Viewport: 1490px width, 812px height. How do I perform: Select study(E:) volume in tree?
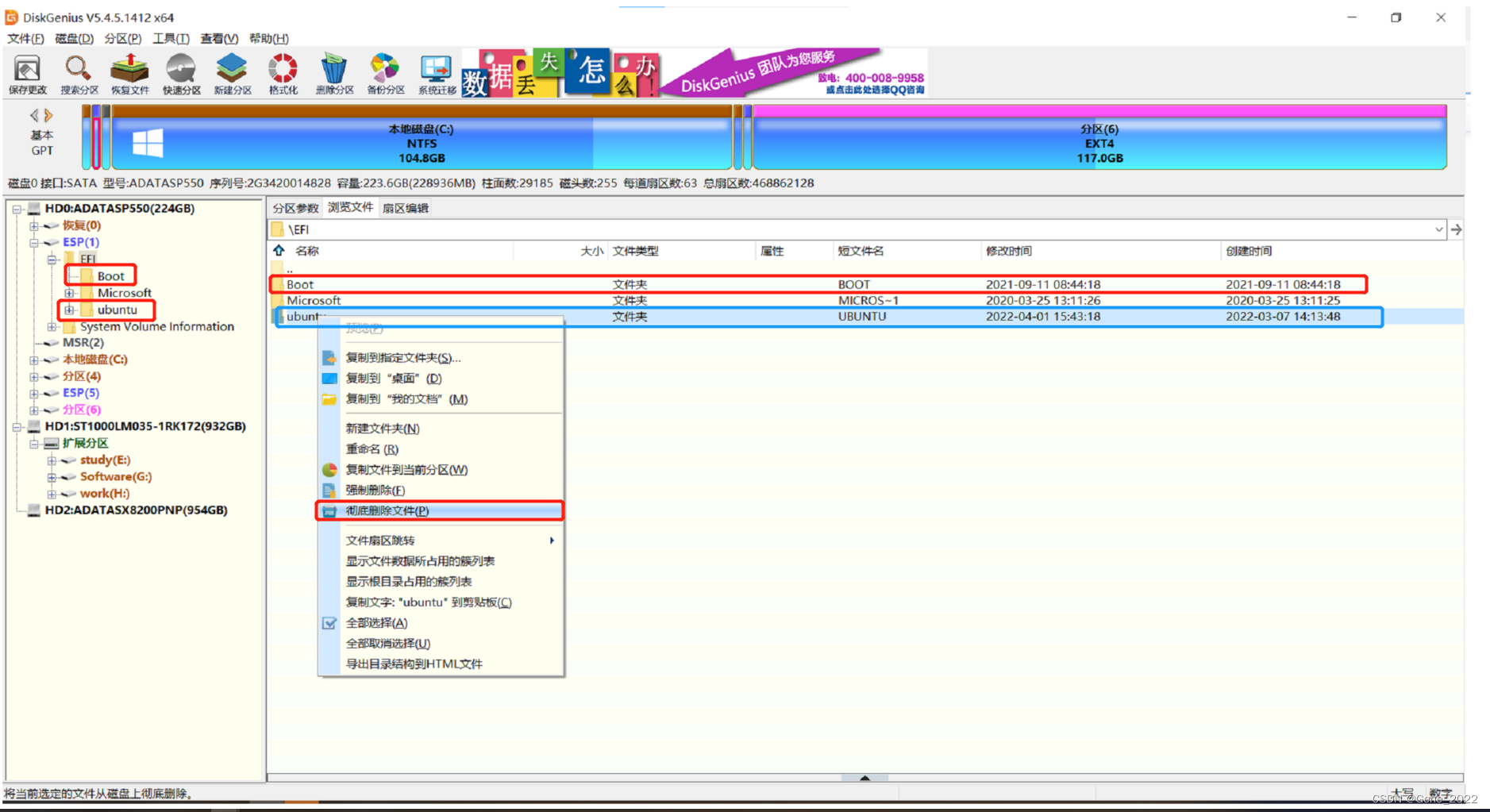coord(105,460)
